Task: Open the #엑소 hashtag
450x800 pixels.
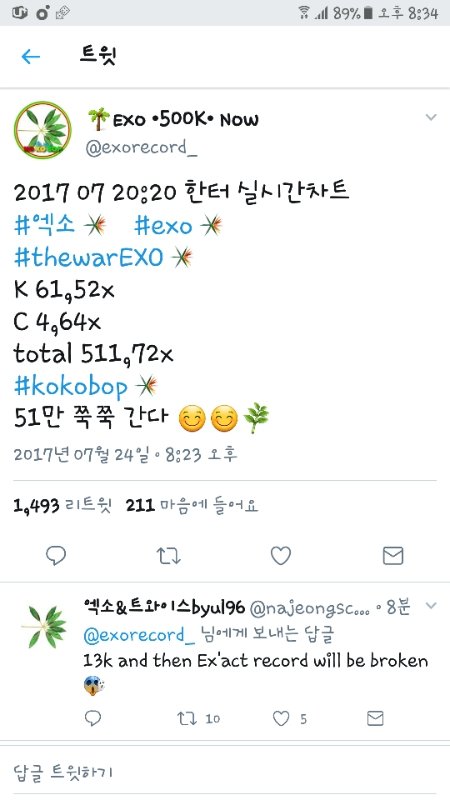Action: pyautogui.click(x=44, y=225)
